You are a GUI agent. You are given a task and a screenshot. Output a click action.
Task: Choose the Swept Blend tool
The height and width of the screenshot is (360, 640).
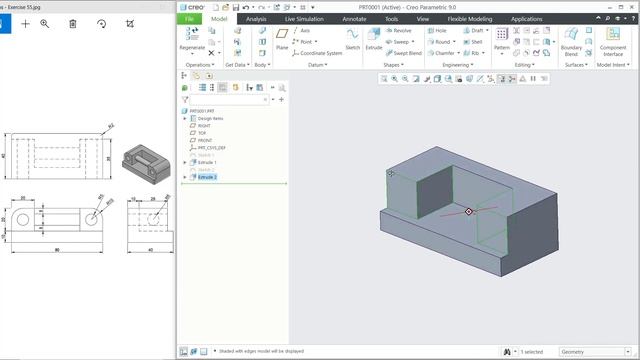pyautogui.click(x=403, y=53)
